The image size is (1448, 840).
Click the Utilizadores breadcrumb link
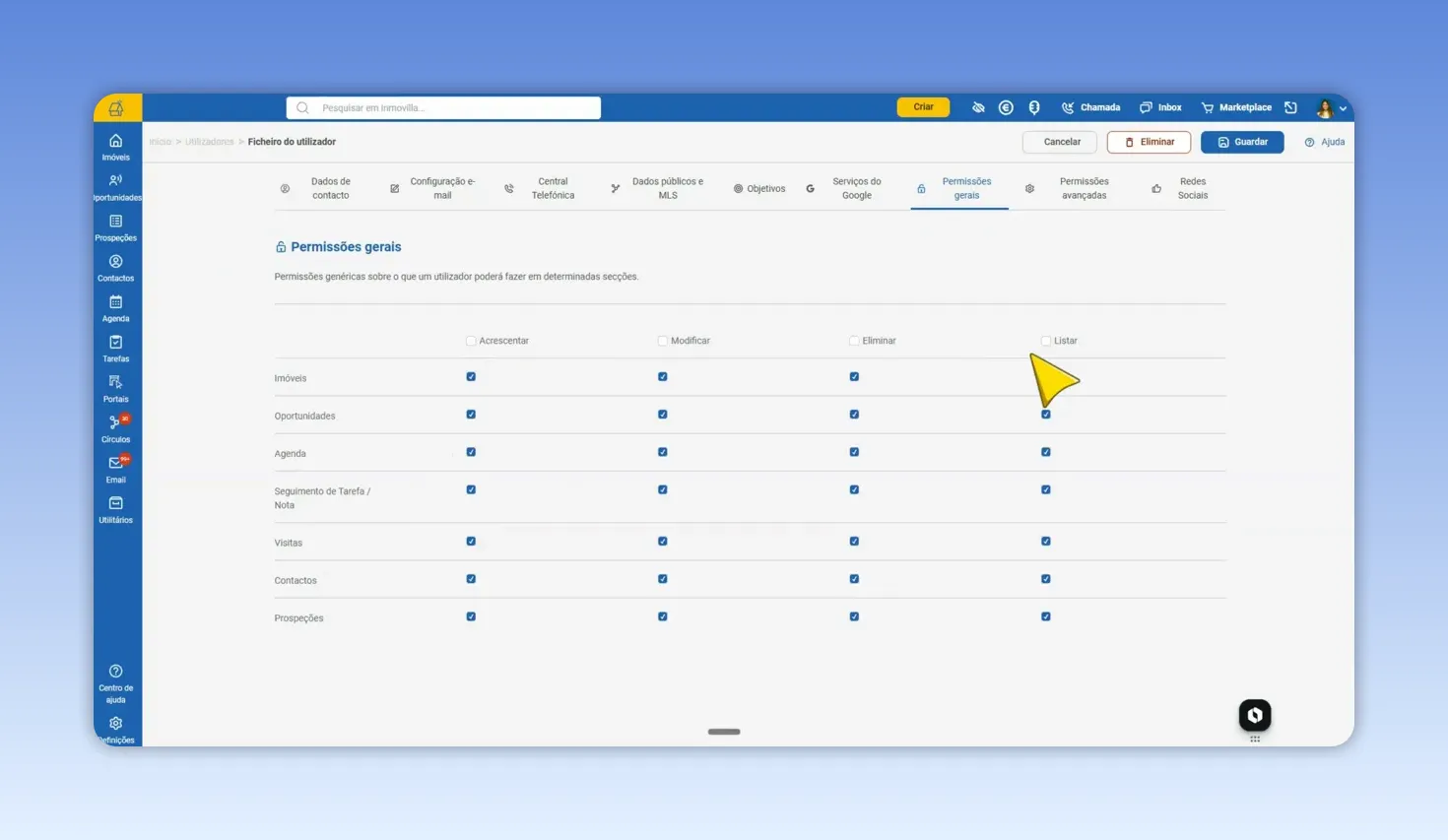point(210,142)
